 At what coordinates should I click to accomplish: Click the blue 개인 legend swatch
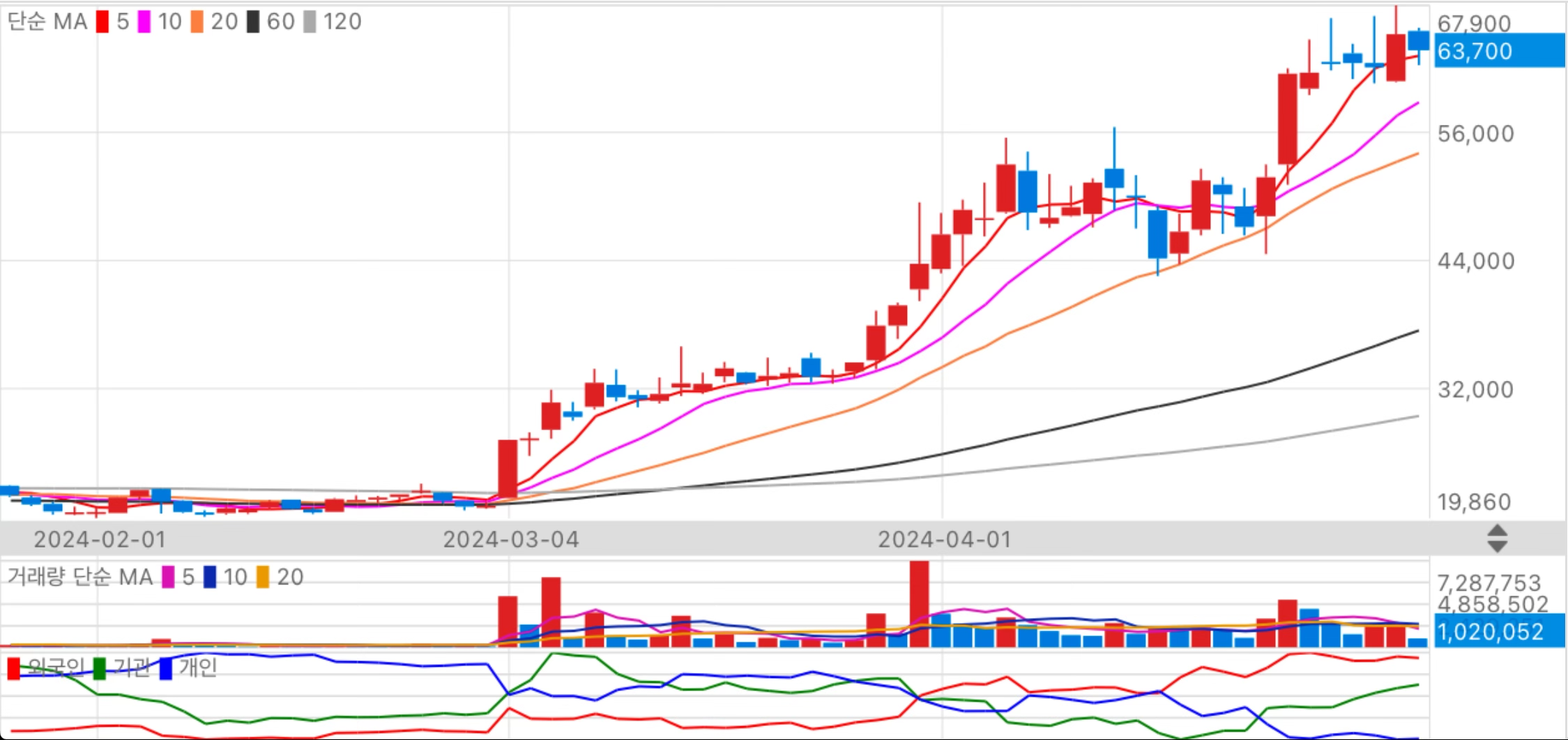click(x=166, y=668)
